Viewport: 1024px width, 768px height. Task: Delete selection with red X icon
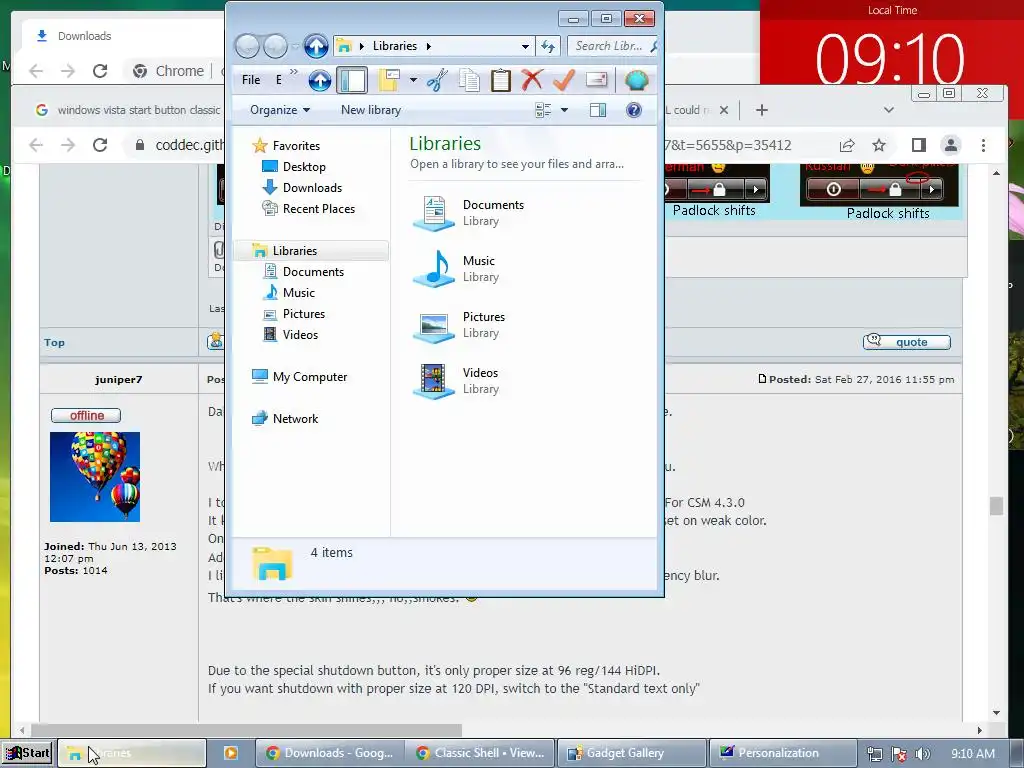pyautogui.click(x=532, y=80)
